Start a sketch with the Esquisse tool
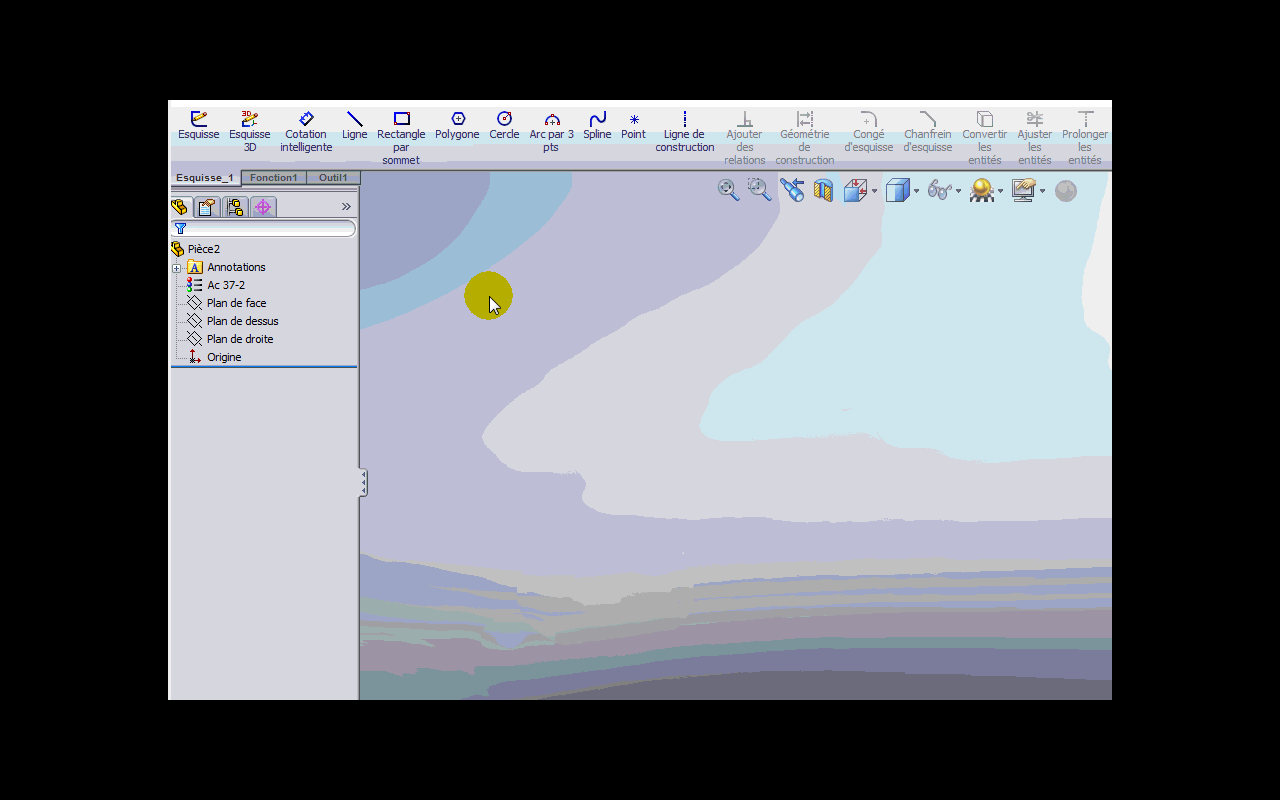 click(198, 126)
